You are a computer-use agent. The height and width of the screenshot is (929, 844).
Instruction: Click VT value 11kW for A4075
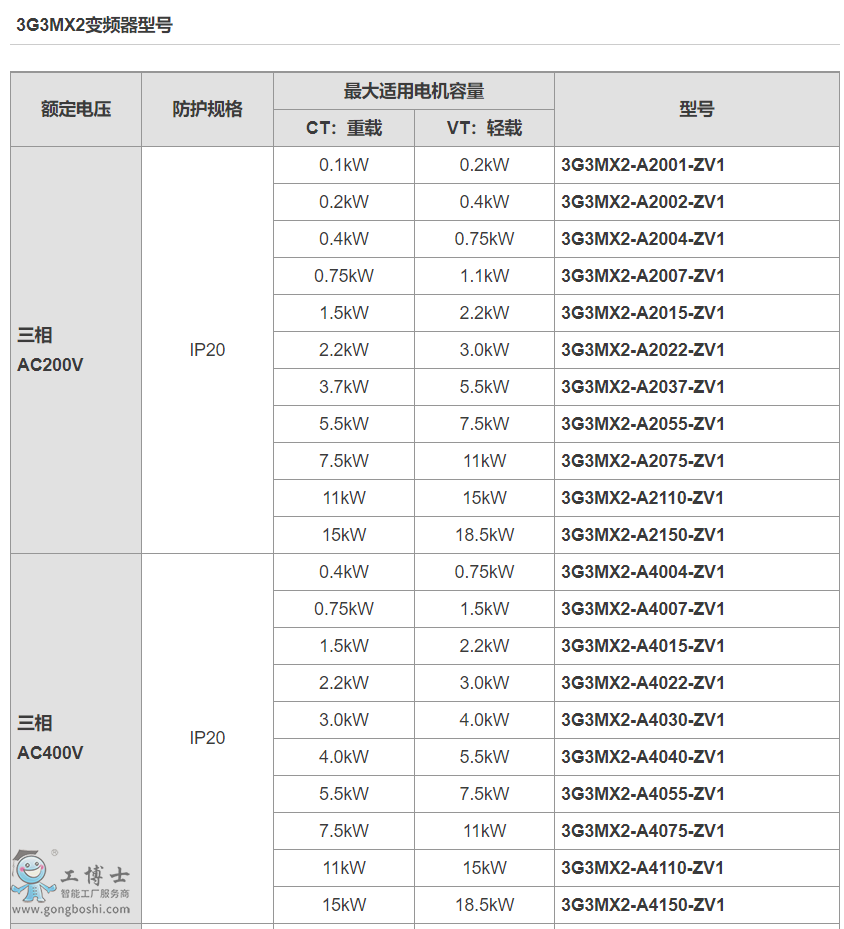[x=484, y=831]
